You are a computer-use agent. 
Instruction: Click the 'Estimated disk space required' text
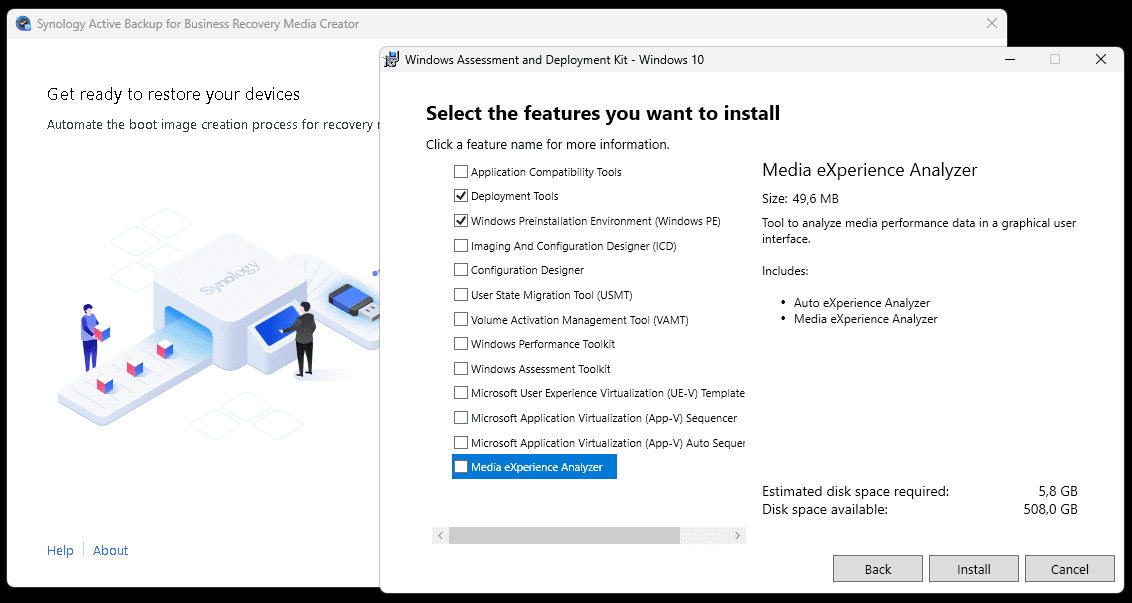(855, 491)
